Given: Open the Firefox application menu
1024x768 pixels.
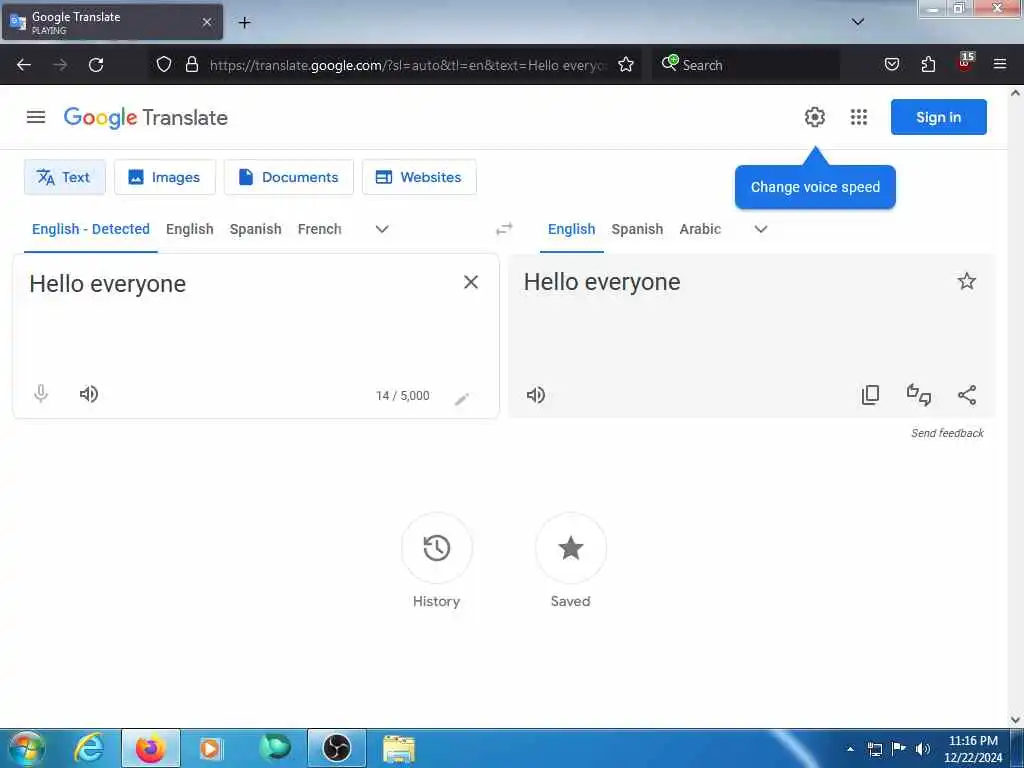Looking at the screenshot, I should coord(999,64).
